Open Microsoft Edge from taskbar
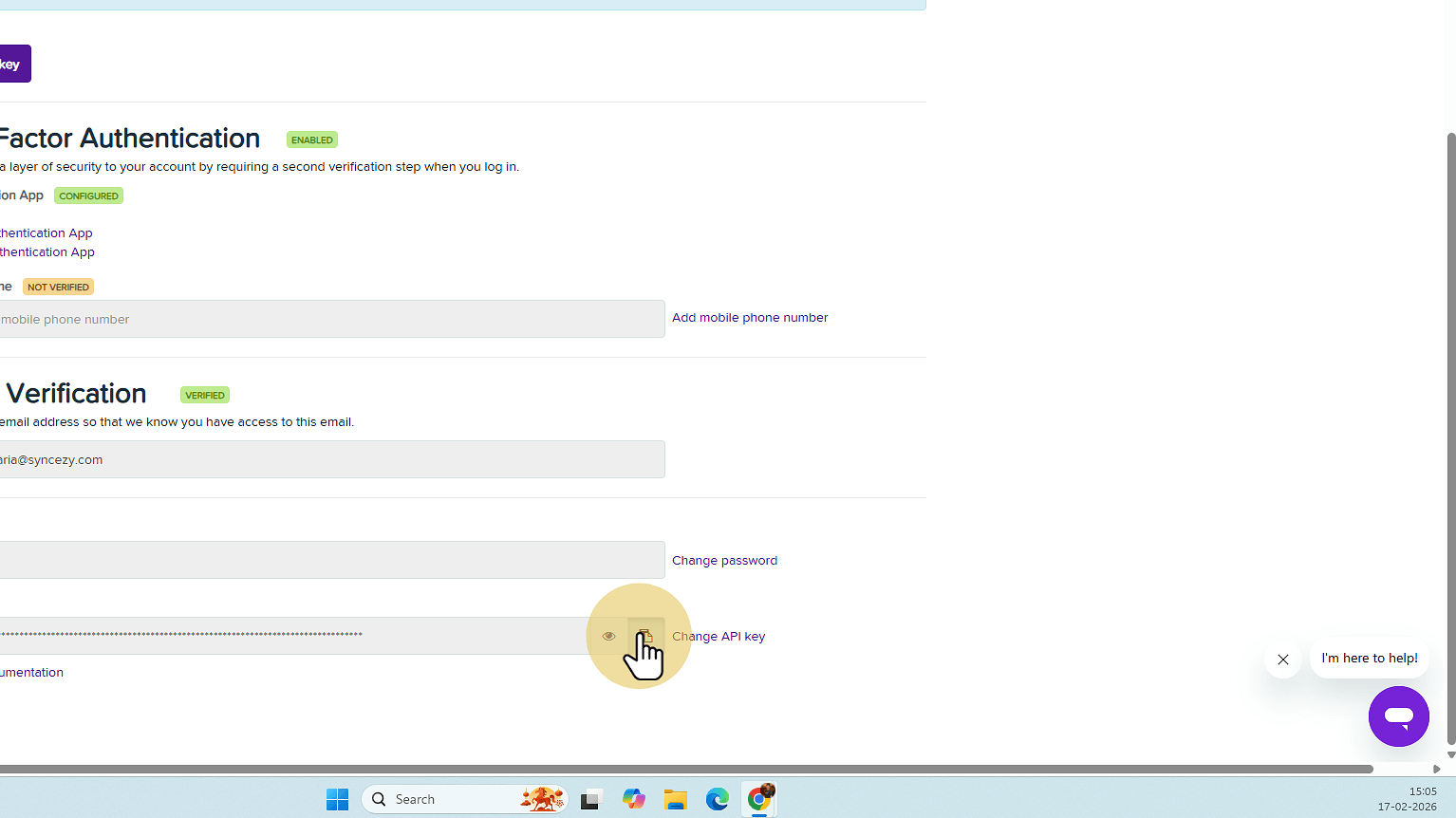 [718, 799]
